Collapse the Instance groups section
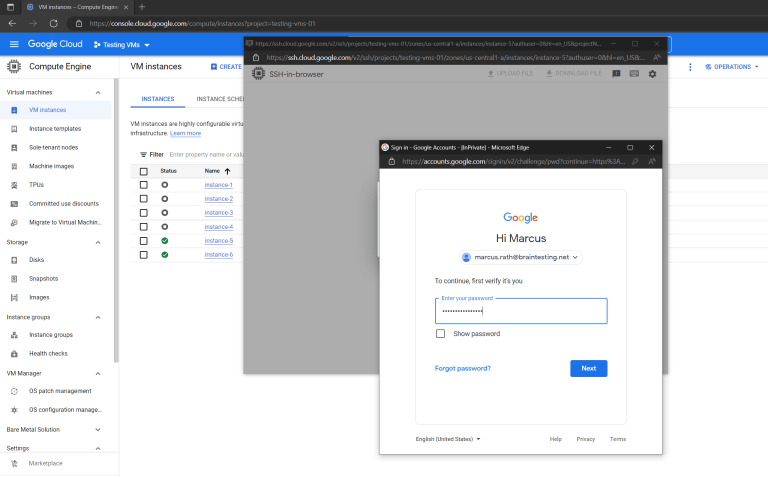This screenshot has height=477, width=768. point(98,317)
